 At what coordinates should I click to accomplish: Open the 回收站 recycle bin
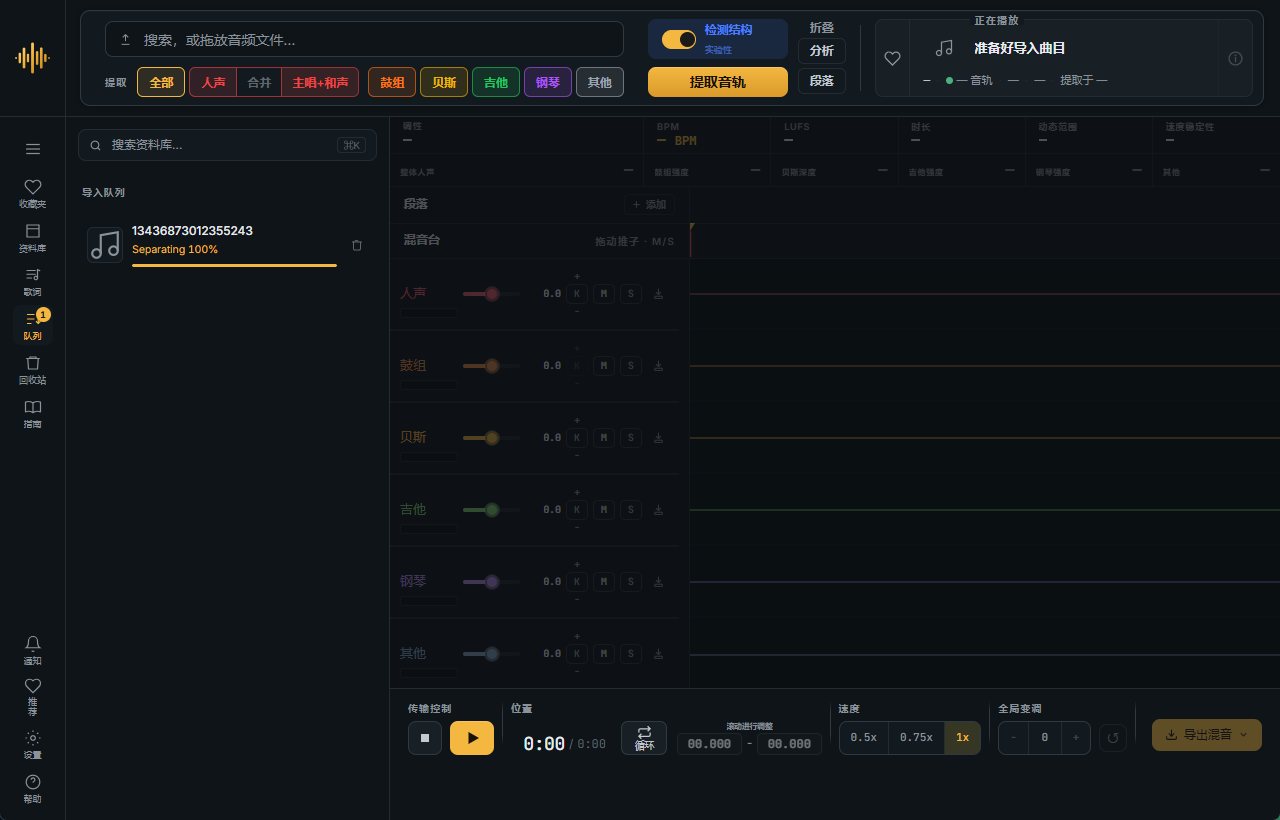click(33, 369)
